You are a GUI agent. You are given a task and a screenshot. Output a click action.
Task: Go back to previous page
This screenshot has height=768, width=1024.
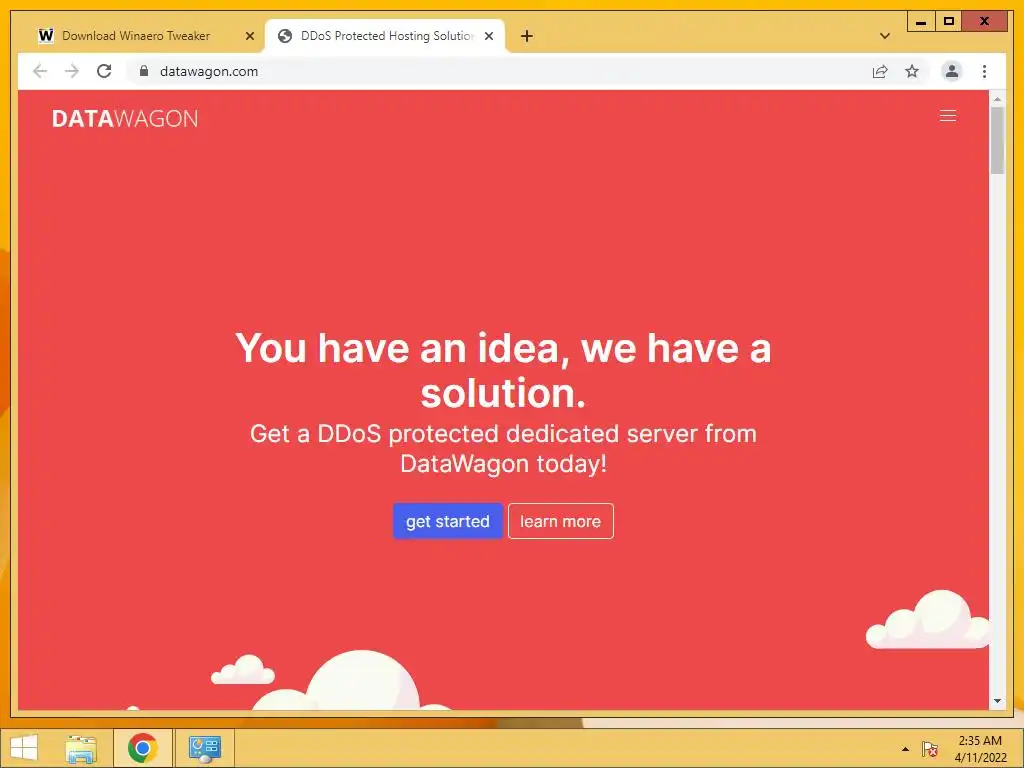click(x=40, y=71)
